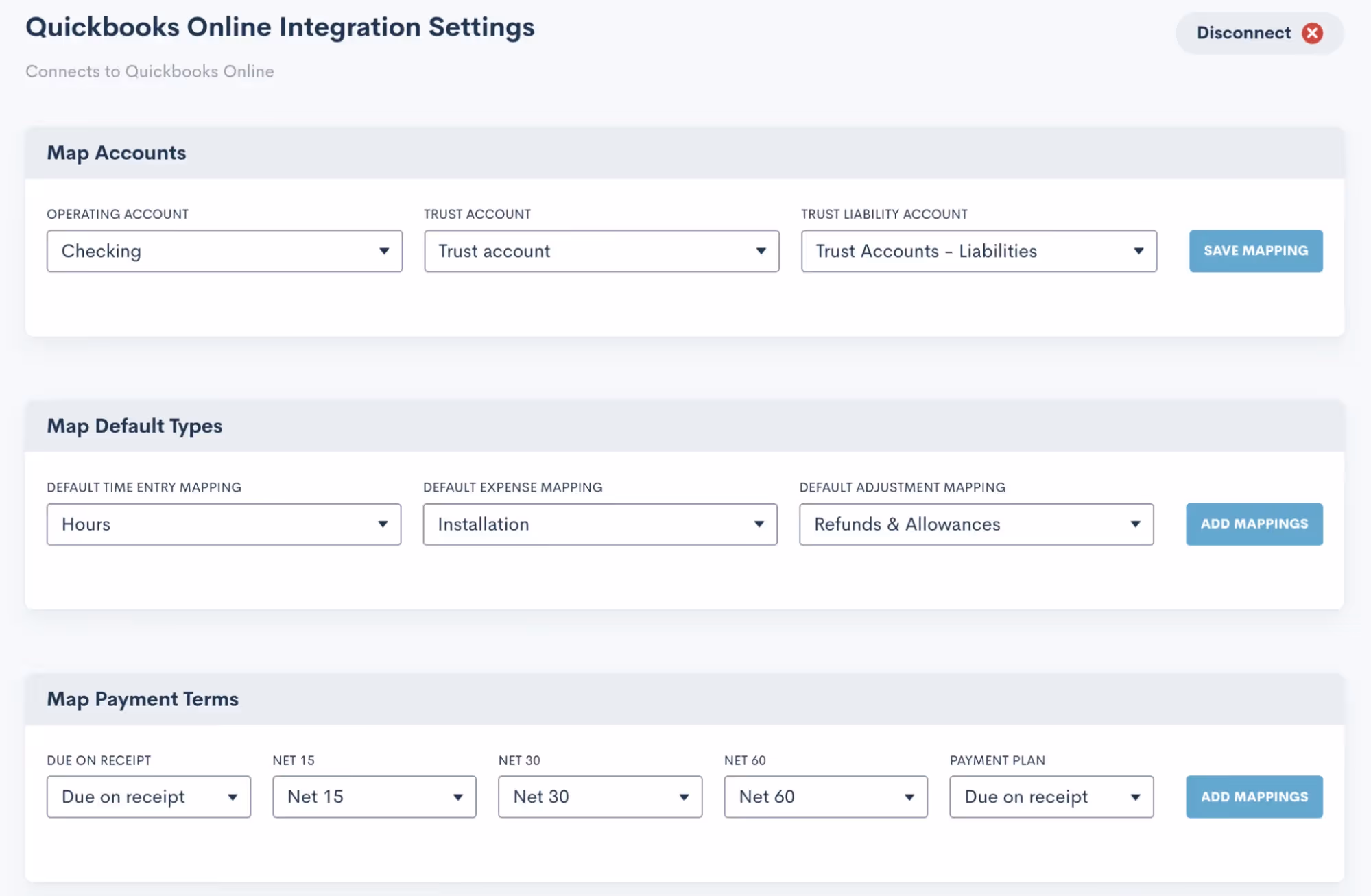Open the Due on Receipt terms dropdown
1371x896 pixels.
148,797
